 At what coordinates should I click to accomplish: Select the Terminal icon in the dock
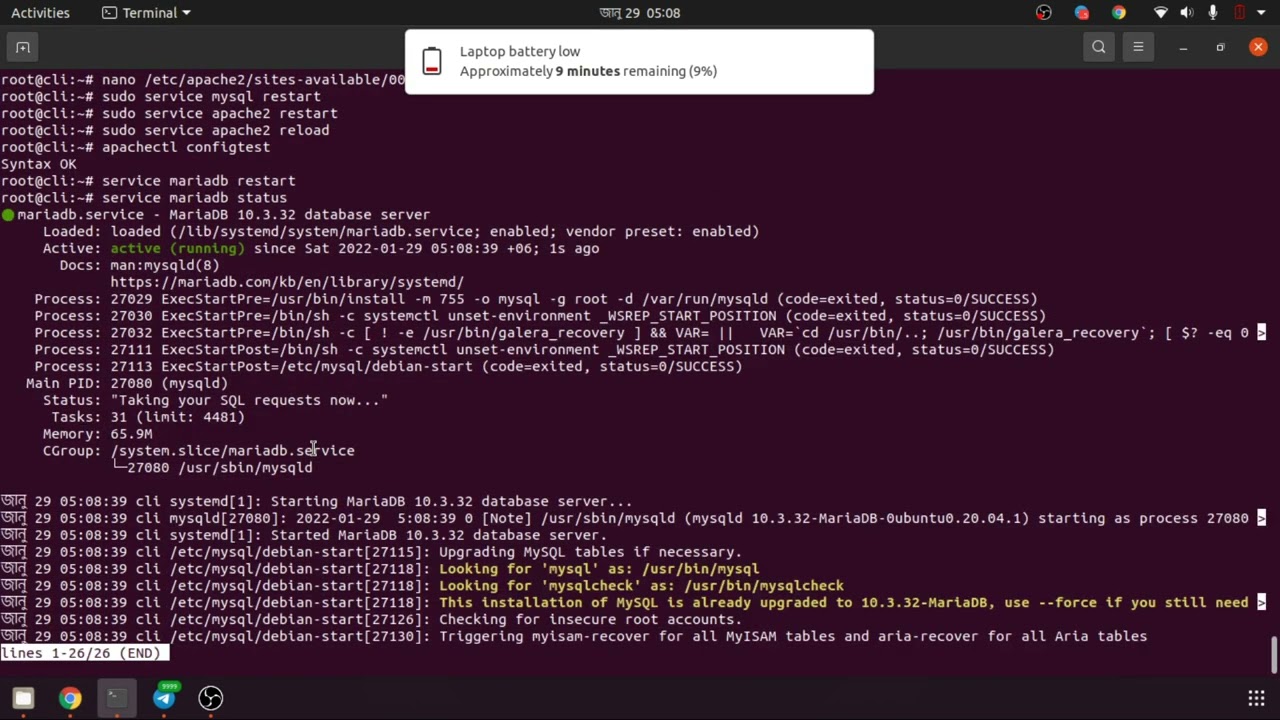(117, 698)
